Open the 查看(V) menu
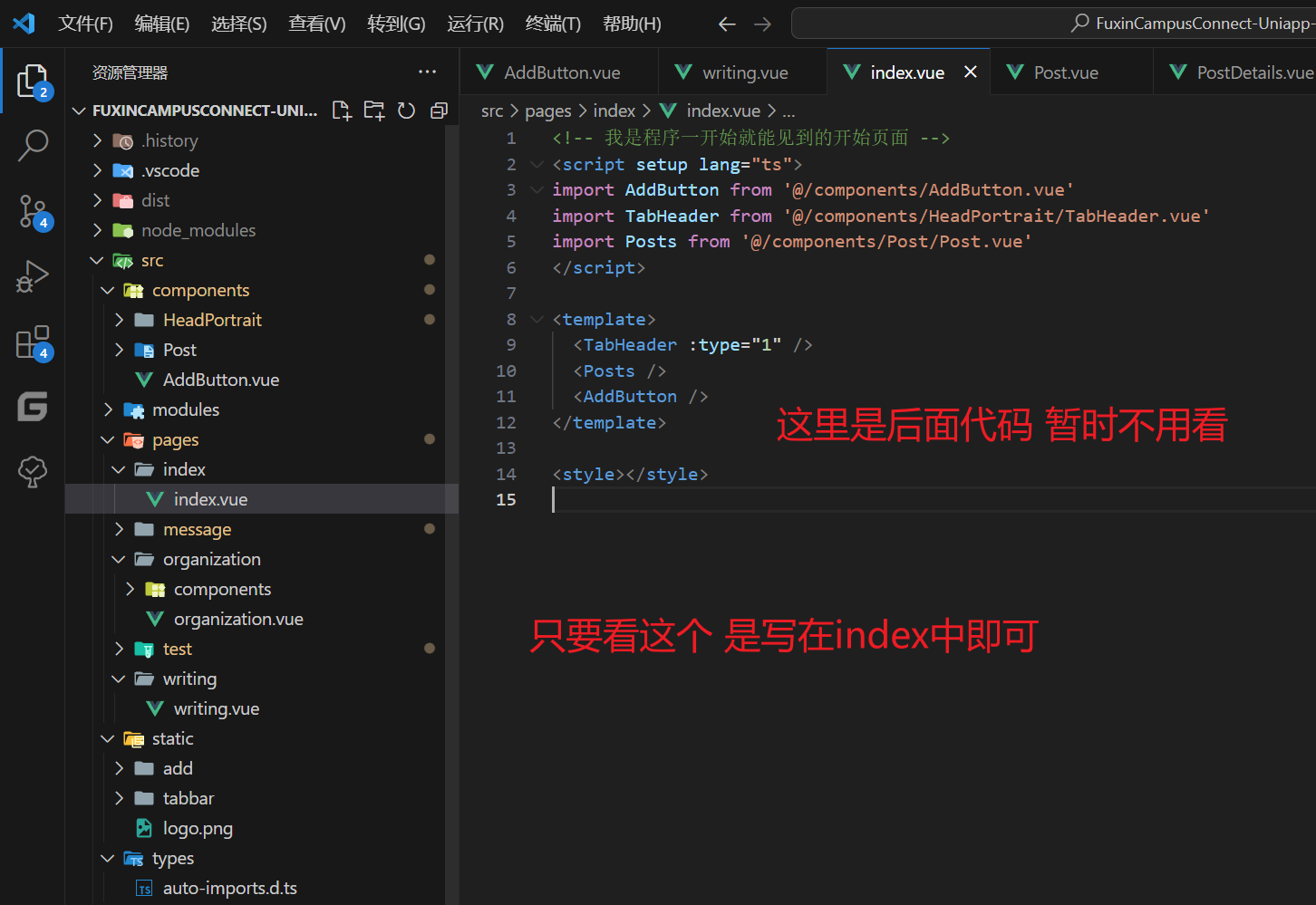Viewport: 1316px width, 905px height. (317, 24)
